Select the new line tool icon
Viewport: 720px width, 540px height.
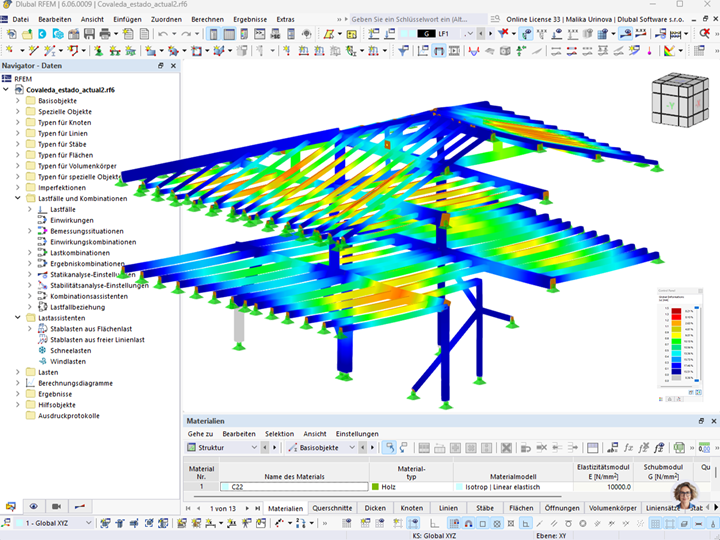(x=33, y=51)
